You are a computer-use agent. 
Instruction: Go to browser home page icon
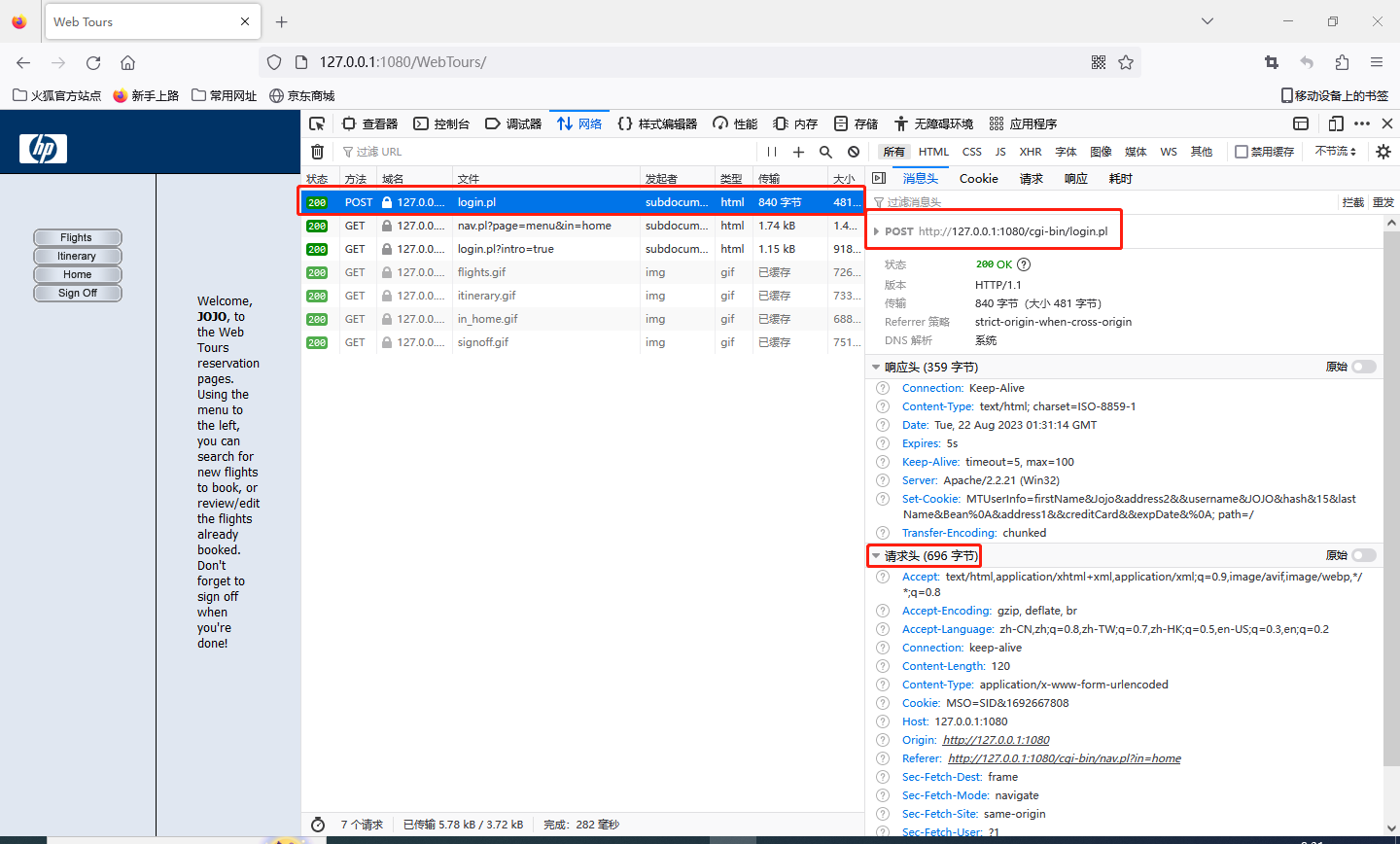coord(127,62)
